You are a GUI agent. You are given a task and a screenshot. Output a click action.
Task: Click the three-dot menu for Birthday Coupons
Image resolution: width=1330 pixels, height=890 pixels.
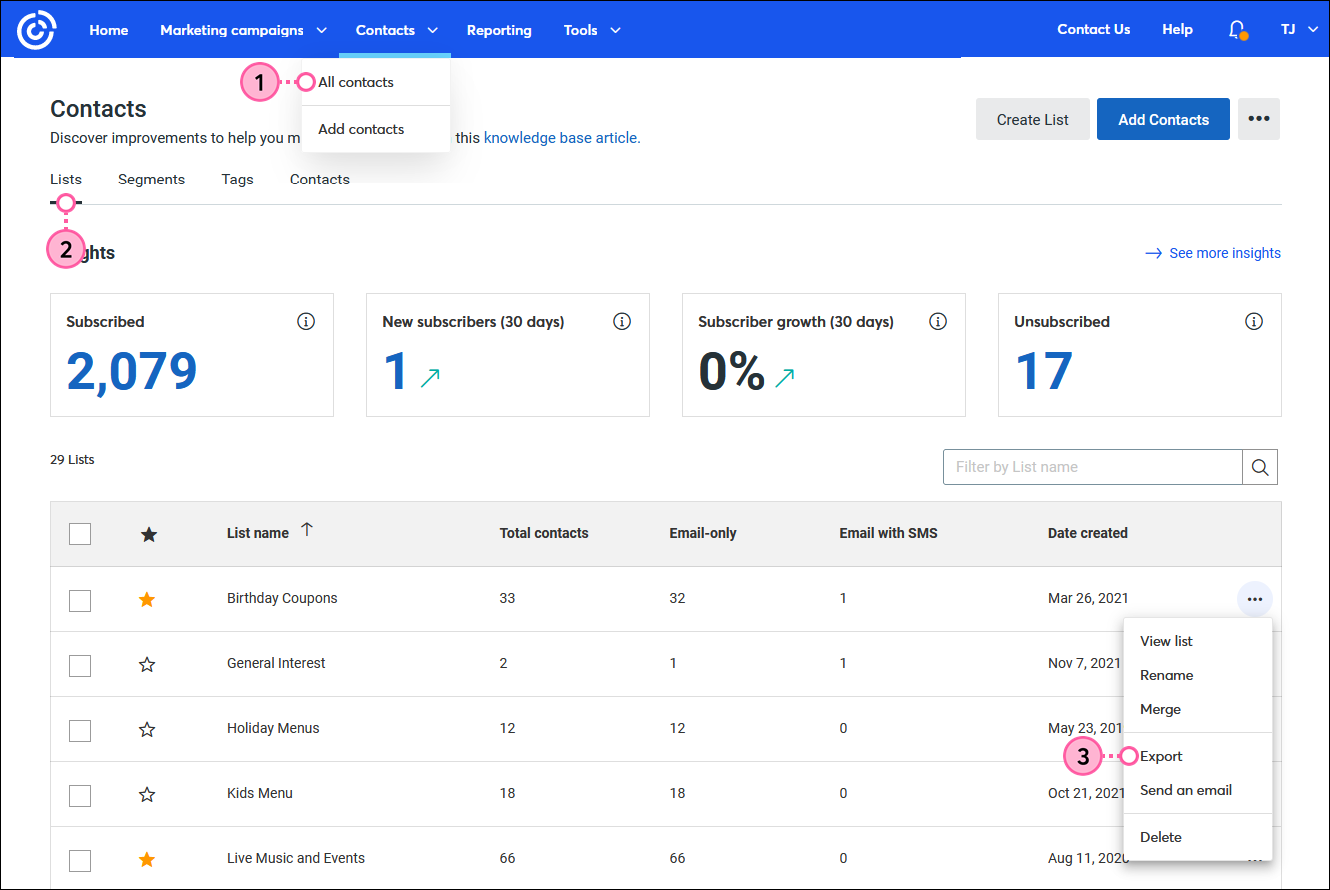pos(1255,599)
